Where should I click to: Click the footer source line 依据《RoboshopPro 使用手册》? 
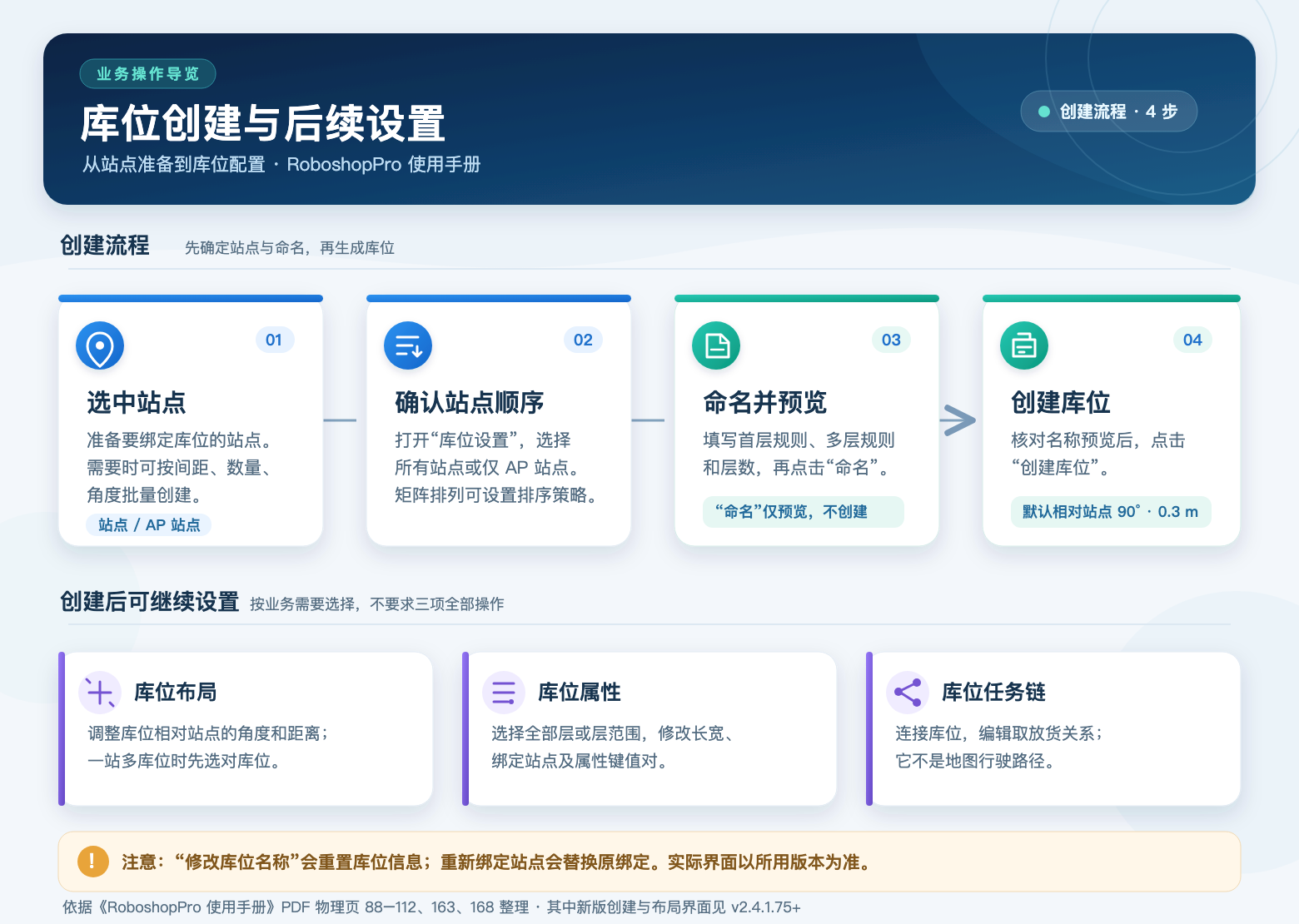click(x=431, y=907)
